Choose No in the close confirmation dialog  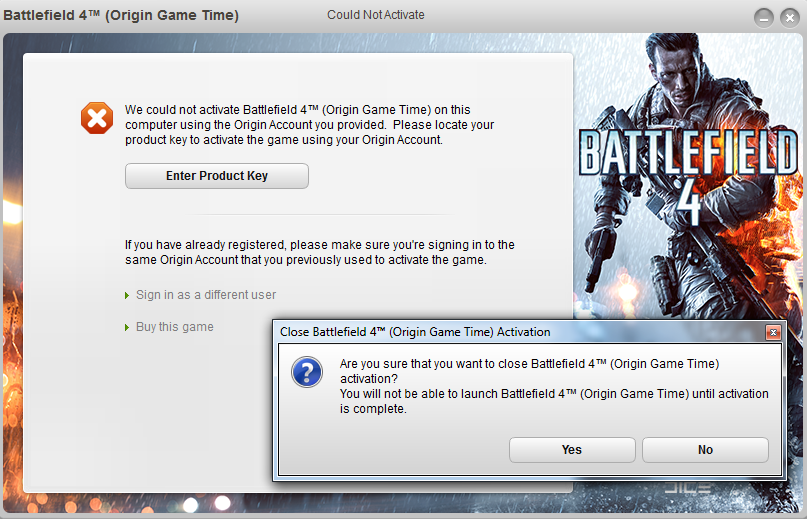coord(705,450)
